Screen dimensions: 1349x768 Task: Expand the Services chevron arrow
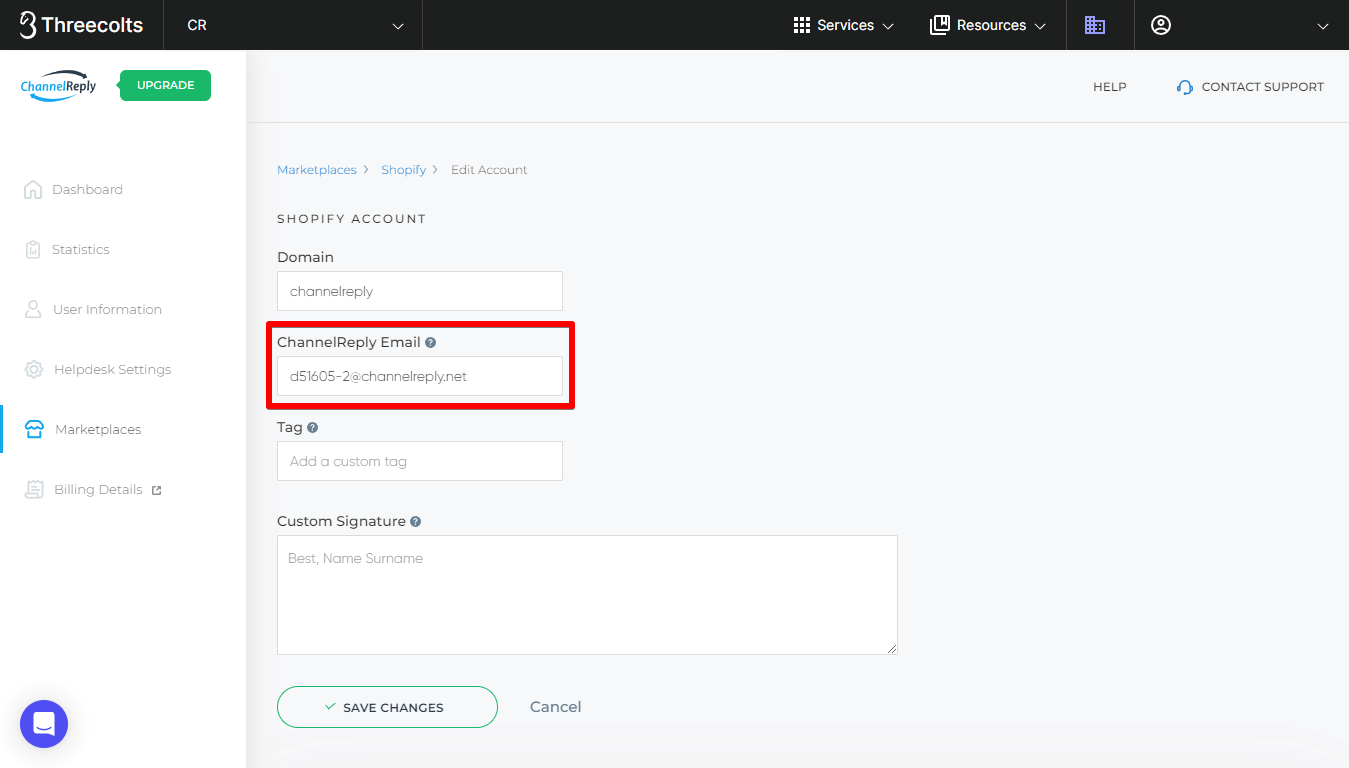(888, 26)
